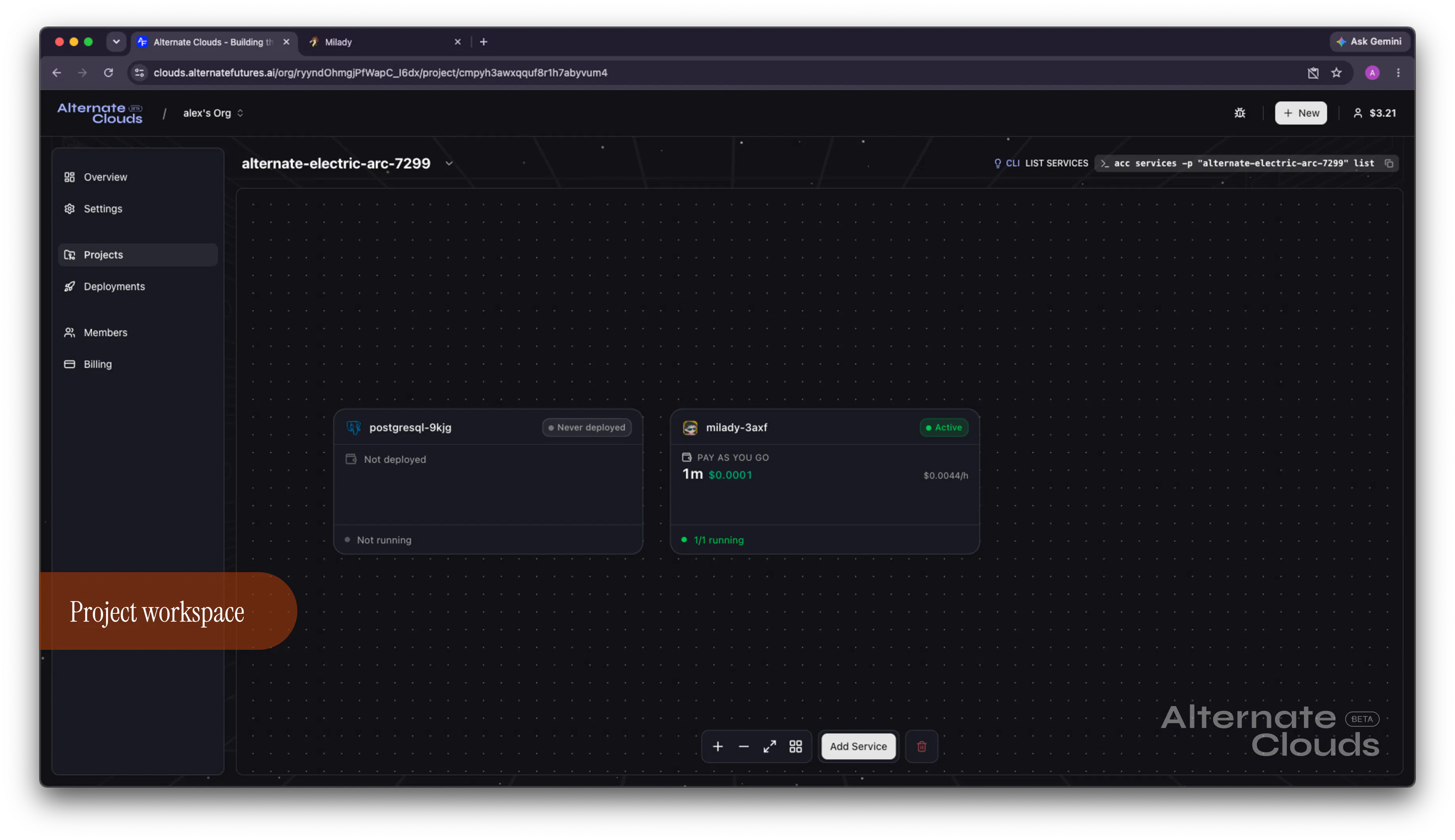Fit the canvas view to screen
This screenshot has height=840, width=1455.
tap(770, 746)
